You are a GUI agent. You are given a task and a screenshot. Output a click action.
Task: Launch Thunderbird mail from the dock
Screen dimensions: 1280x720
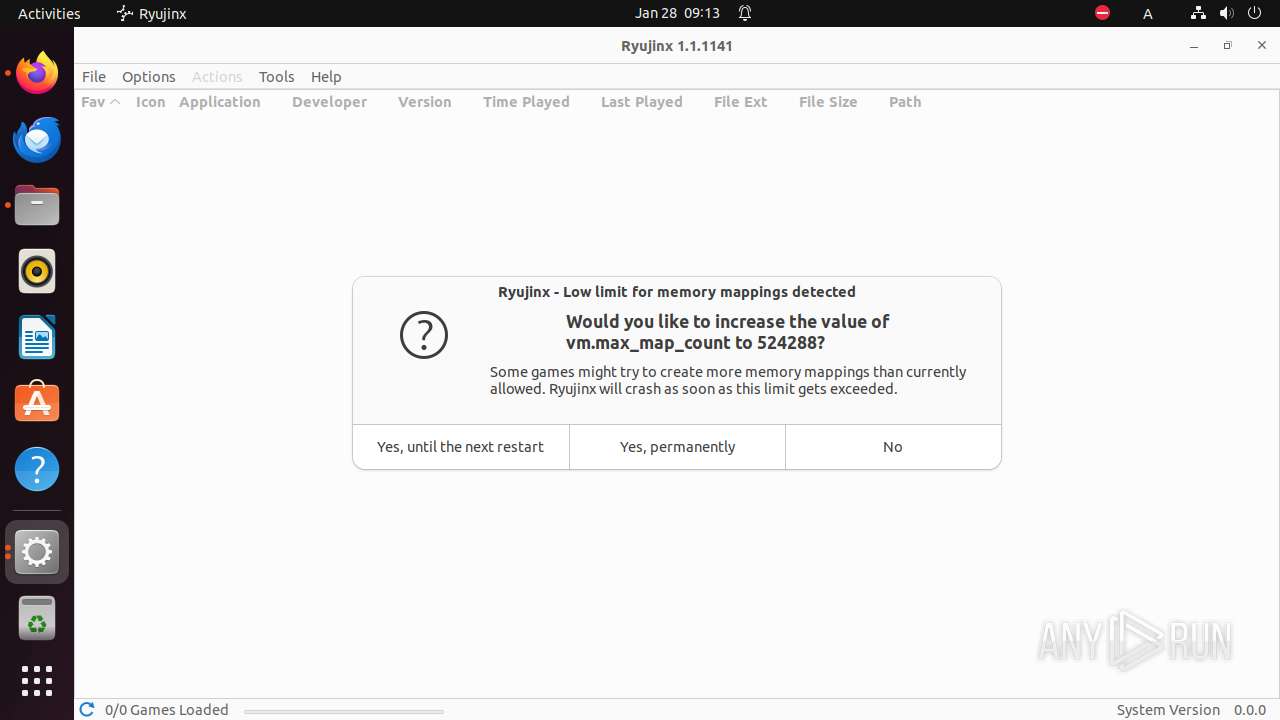[x=37, y=139]
